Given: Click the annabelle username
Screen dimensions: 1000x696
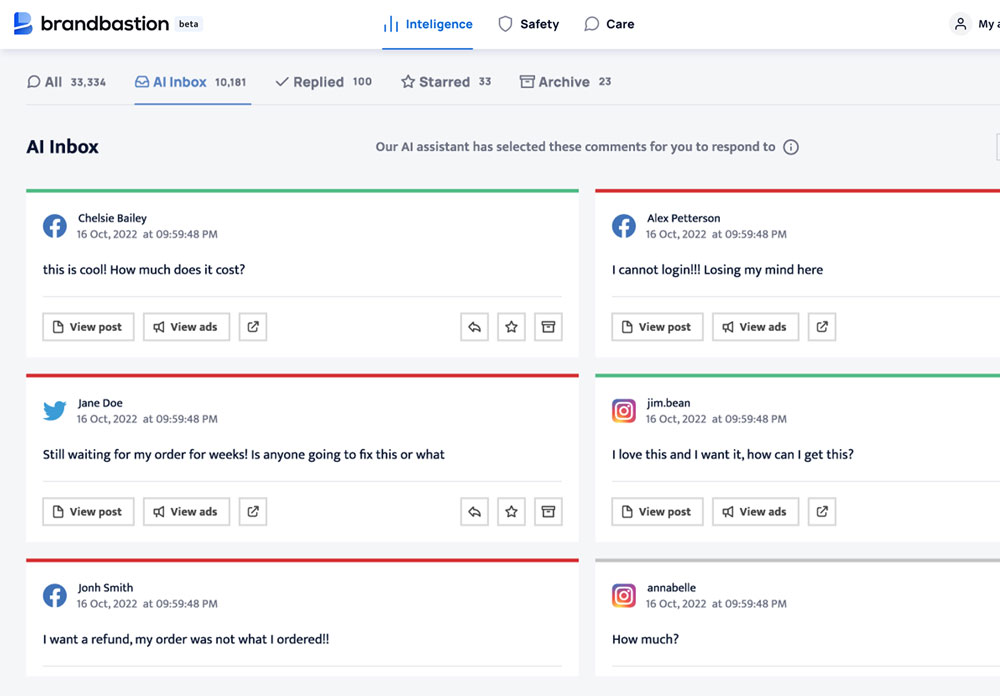Looking at the screenshot, I should point(671,588).
